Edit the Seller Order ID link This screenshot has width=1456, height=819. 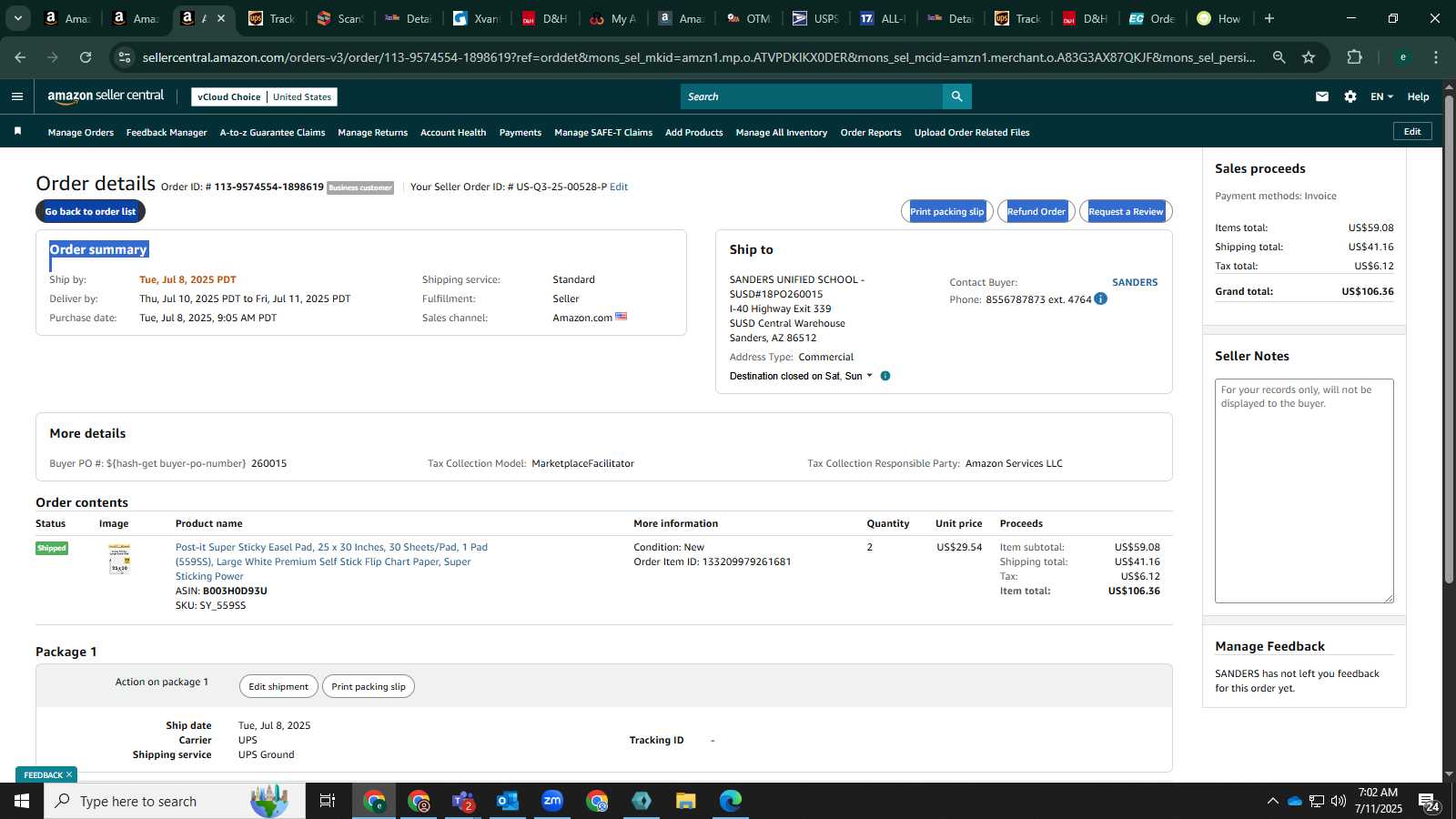pos(619,187)
